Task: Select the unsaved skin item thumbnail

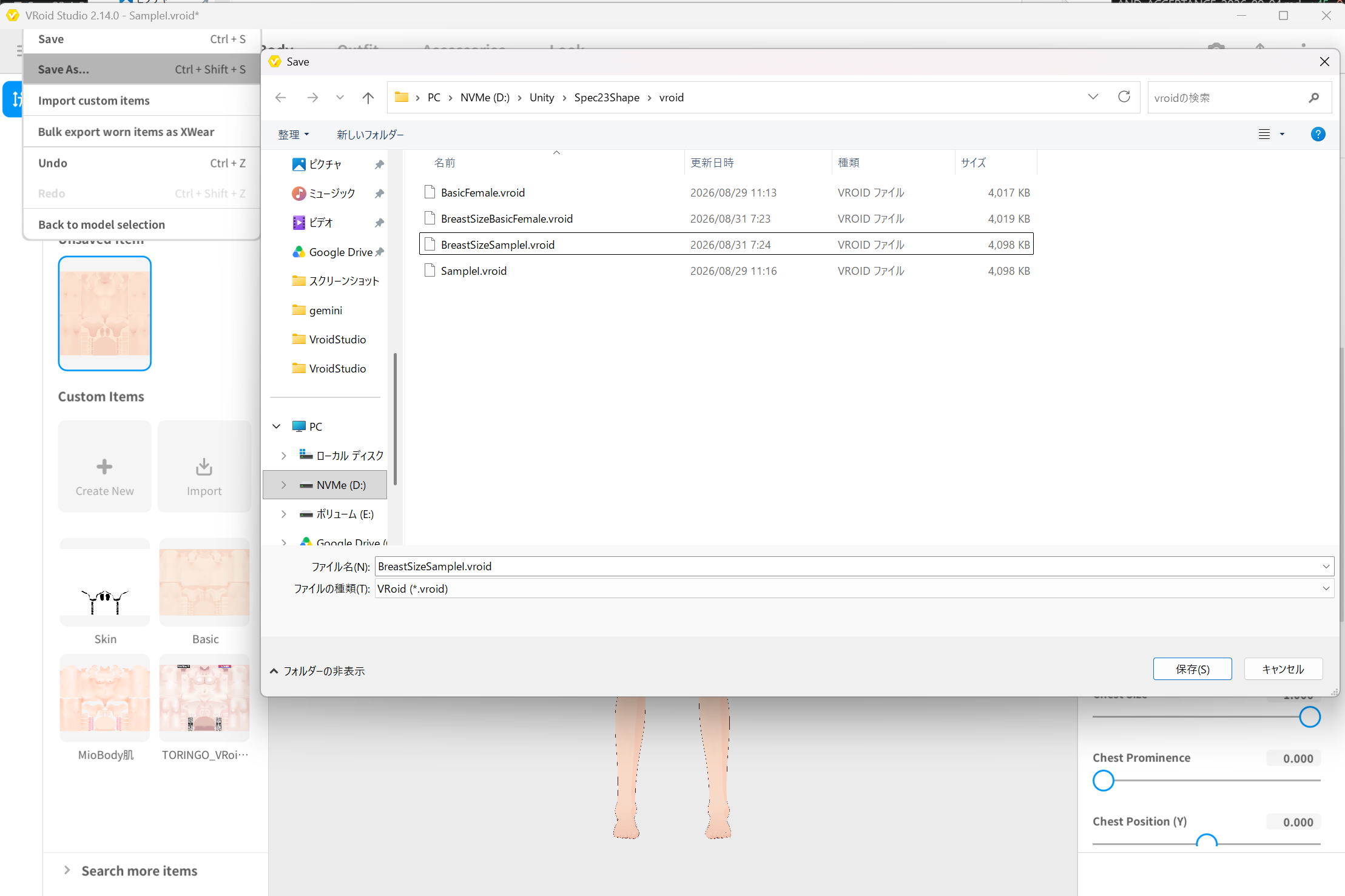Action: point(105,313)
